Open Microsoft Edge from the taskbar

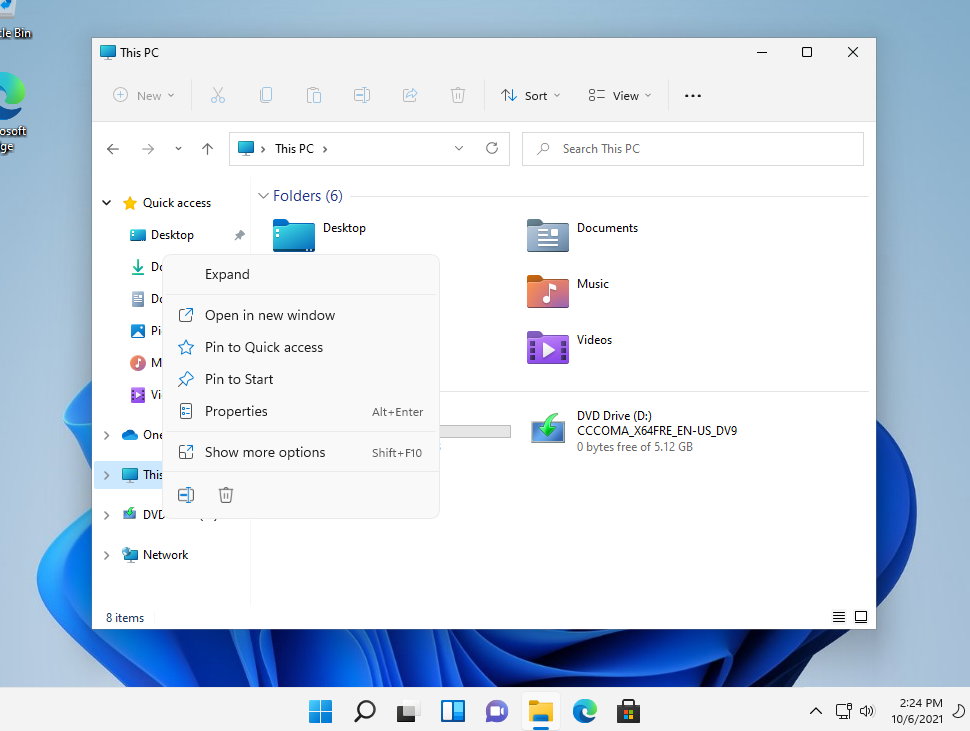click(x=584, y=711)
